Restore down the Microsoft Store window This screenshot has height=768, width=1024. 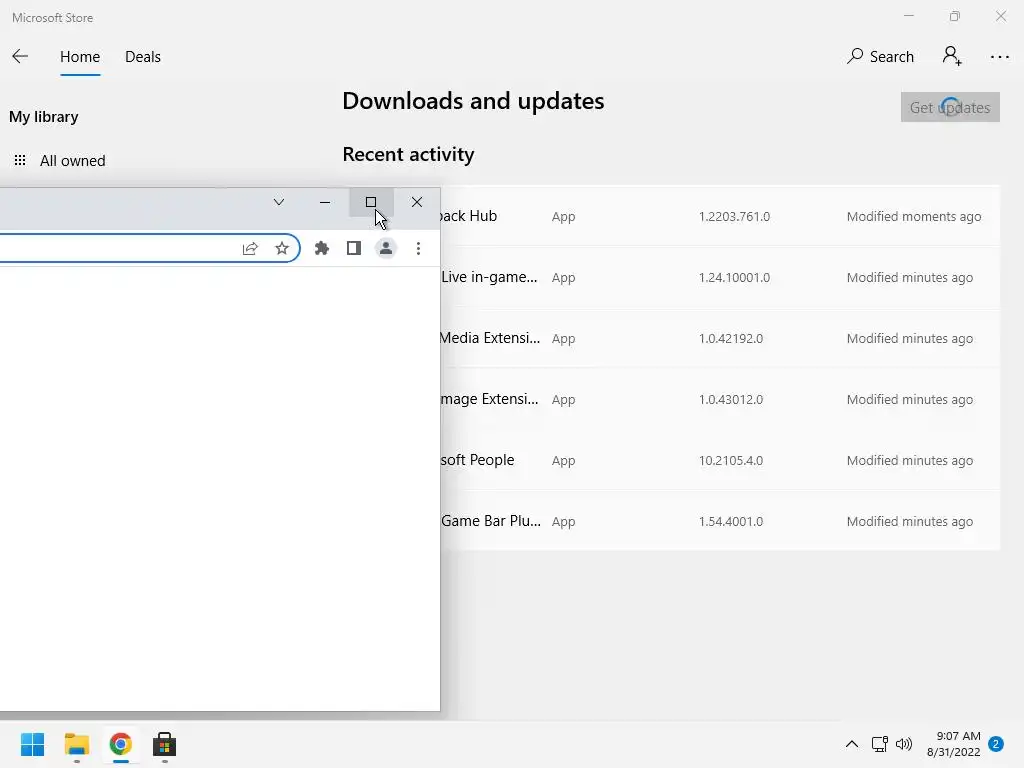point(955,16)
